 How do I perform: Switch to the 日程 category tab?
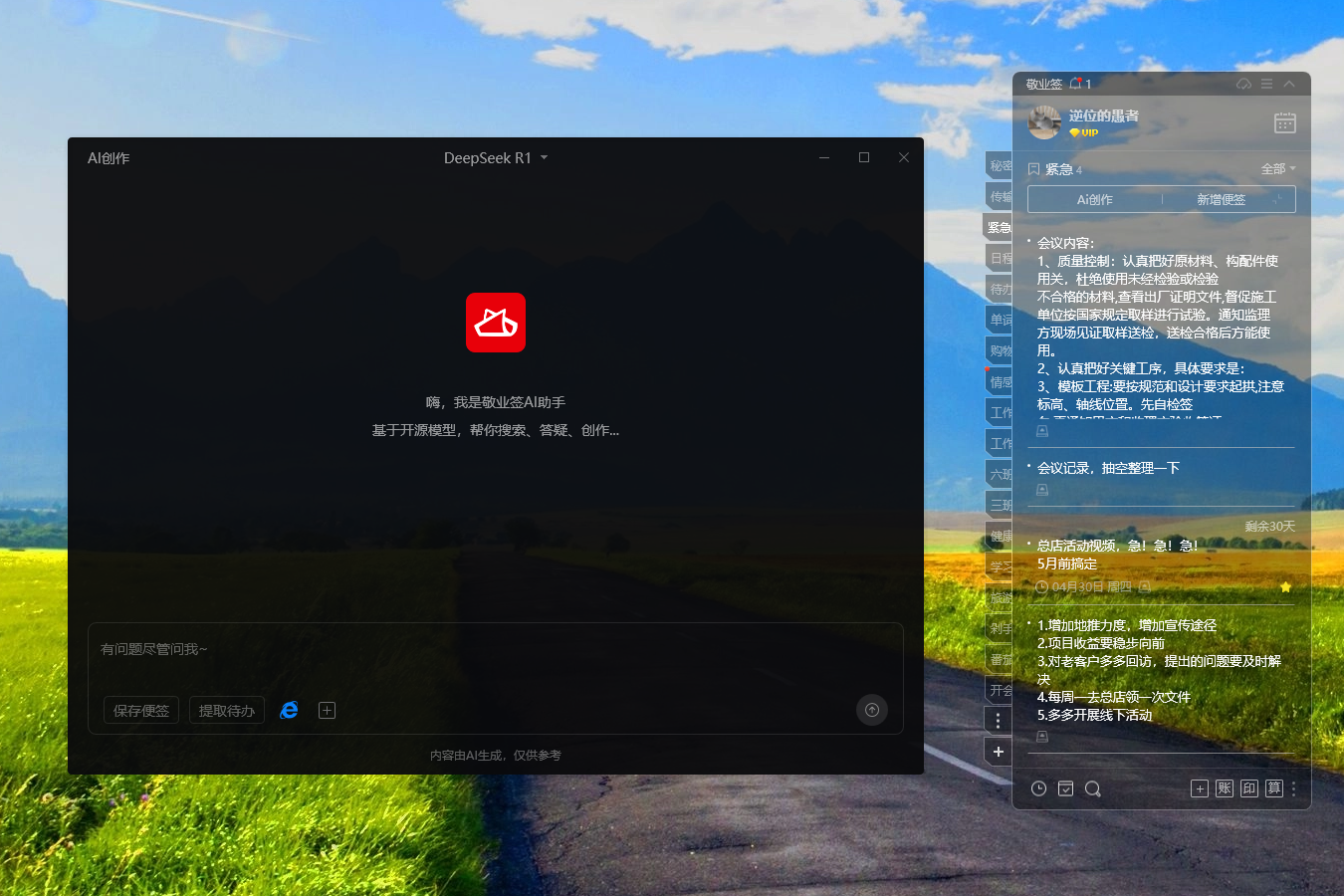coord(999,258)
